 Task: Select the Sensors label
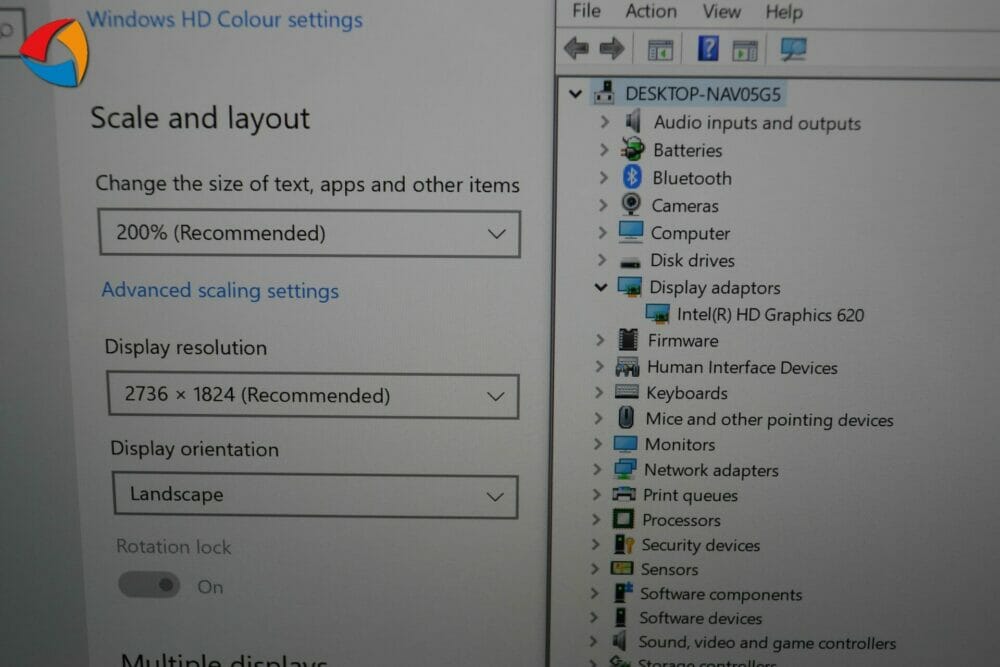pos(669,569)
